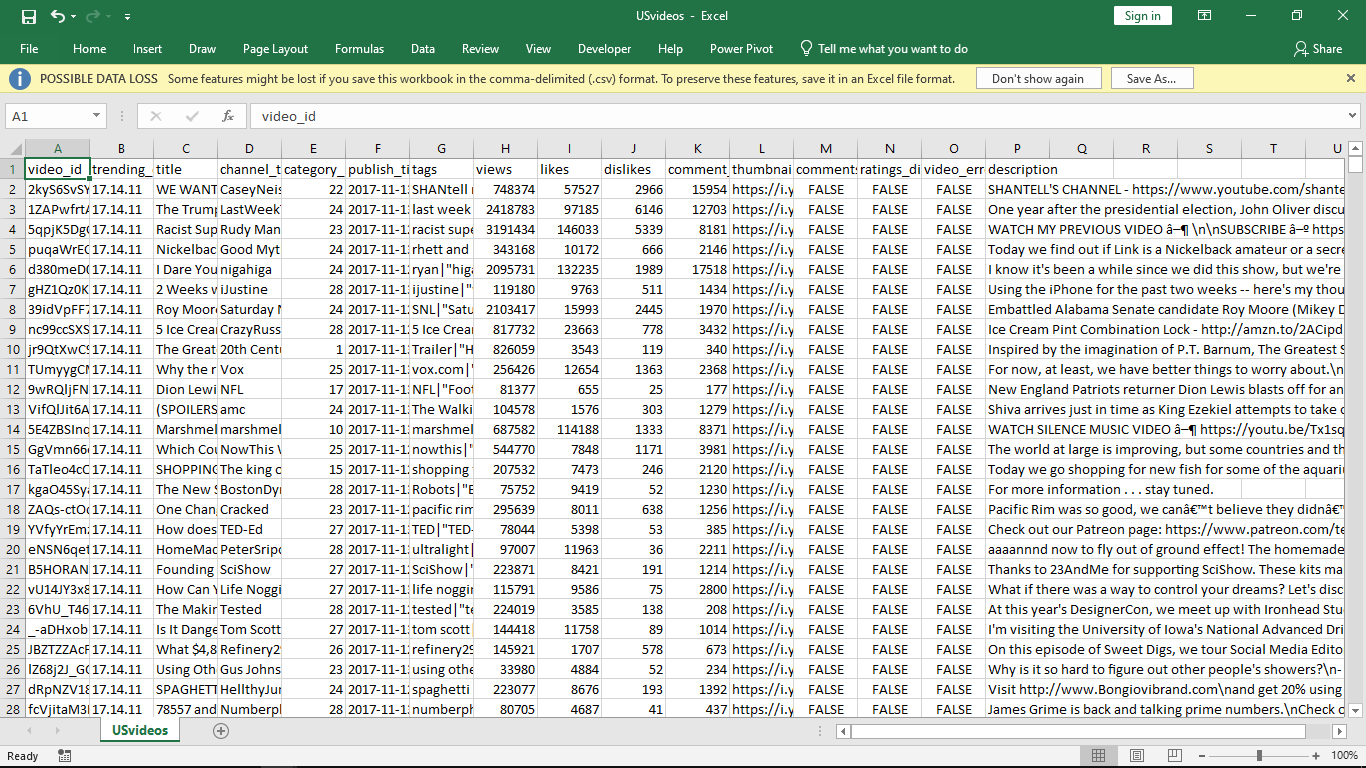The image size is (1366, 768).
Task: Click the 100% zoom level
Action: coord(1344,755)
